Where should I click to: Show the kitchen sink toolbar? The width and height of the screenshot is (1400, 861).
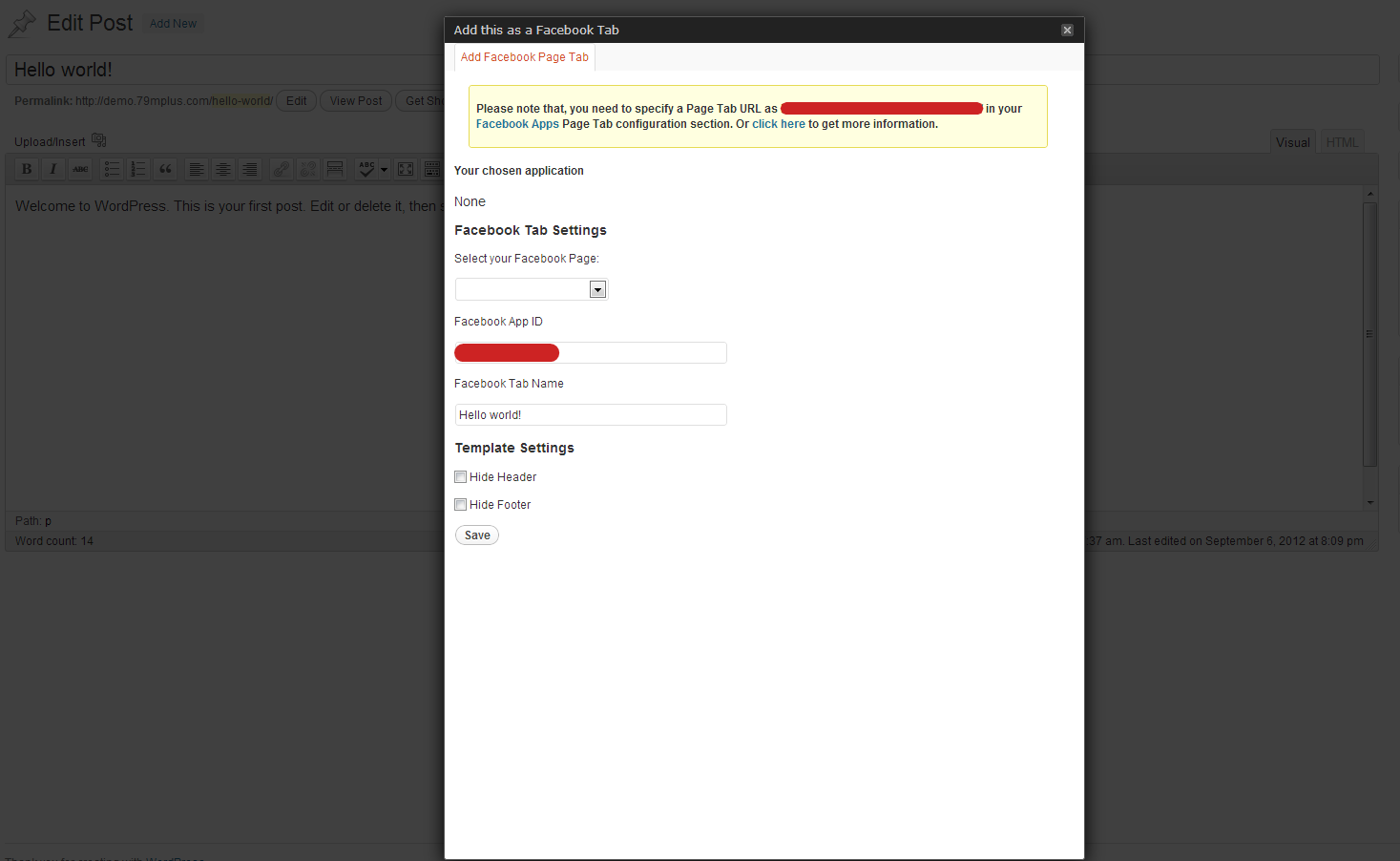(432, 169)
